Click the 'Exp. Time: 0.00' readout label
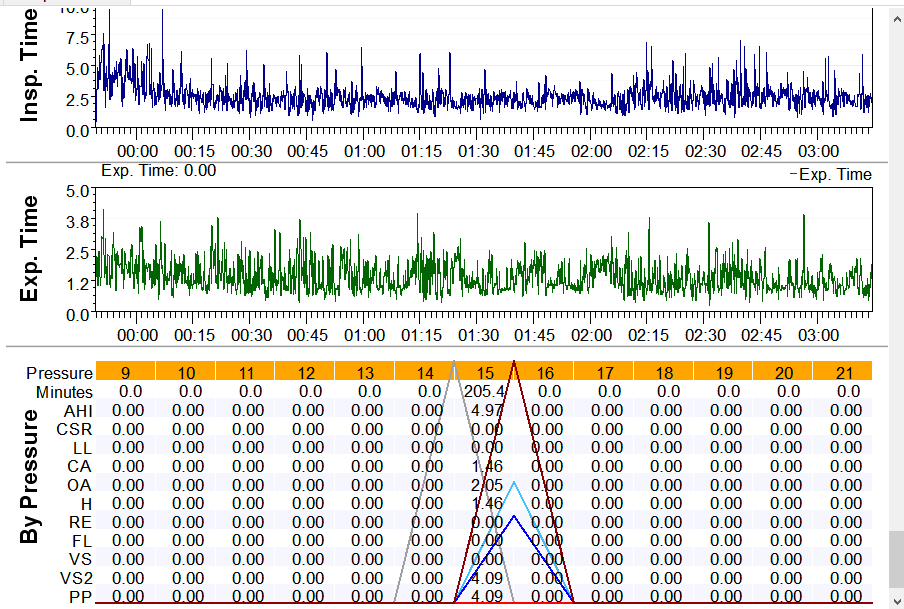Image resolution: width=904 pixels, height=609 pixels. [158, 171]
